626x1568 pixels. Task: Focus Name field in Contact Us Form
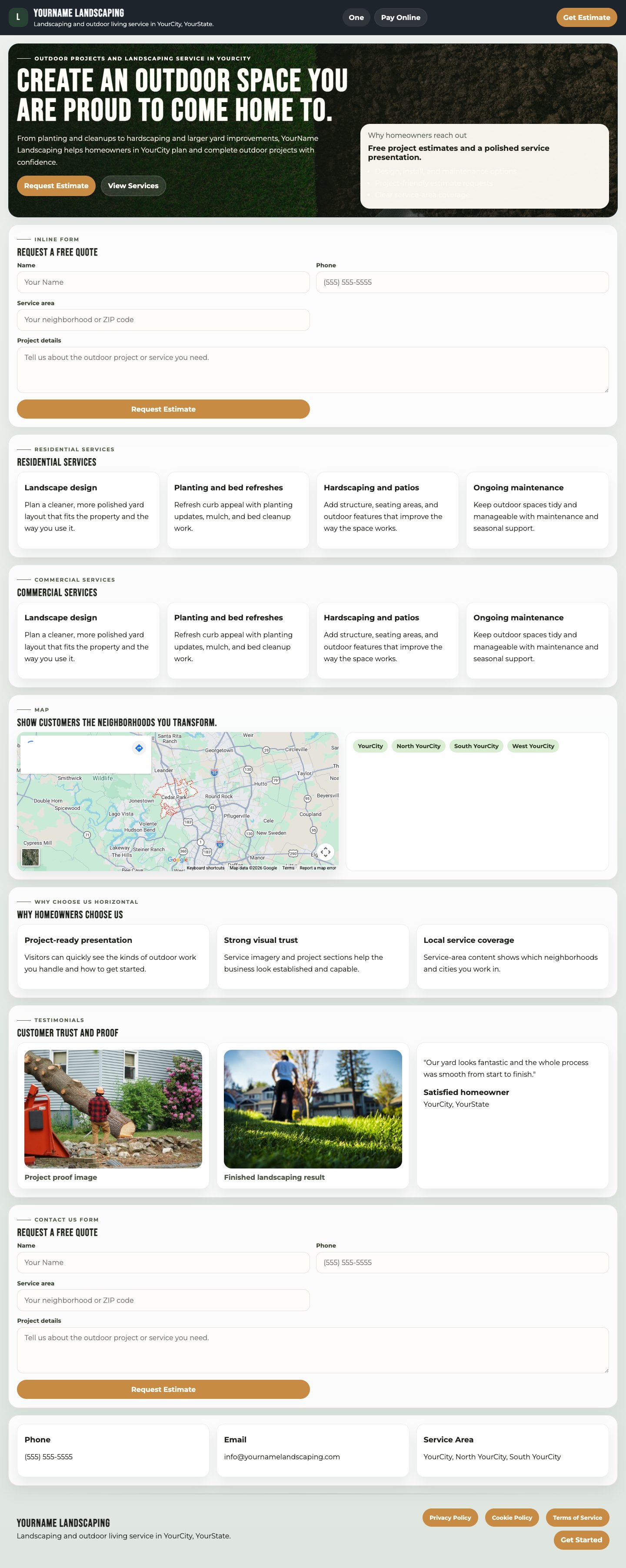[x=163, y=1262]
